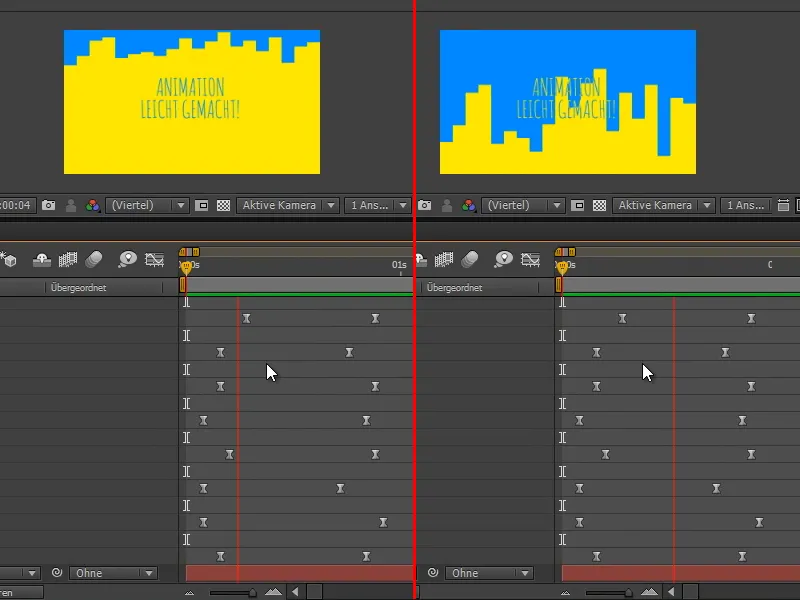800x600 pixels.
Task: Open Aktive Kamera dropdown in right viewer
Action: [x=663, y=205]
